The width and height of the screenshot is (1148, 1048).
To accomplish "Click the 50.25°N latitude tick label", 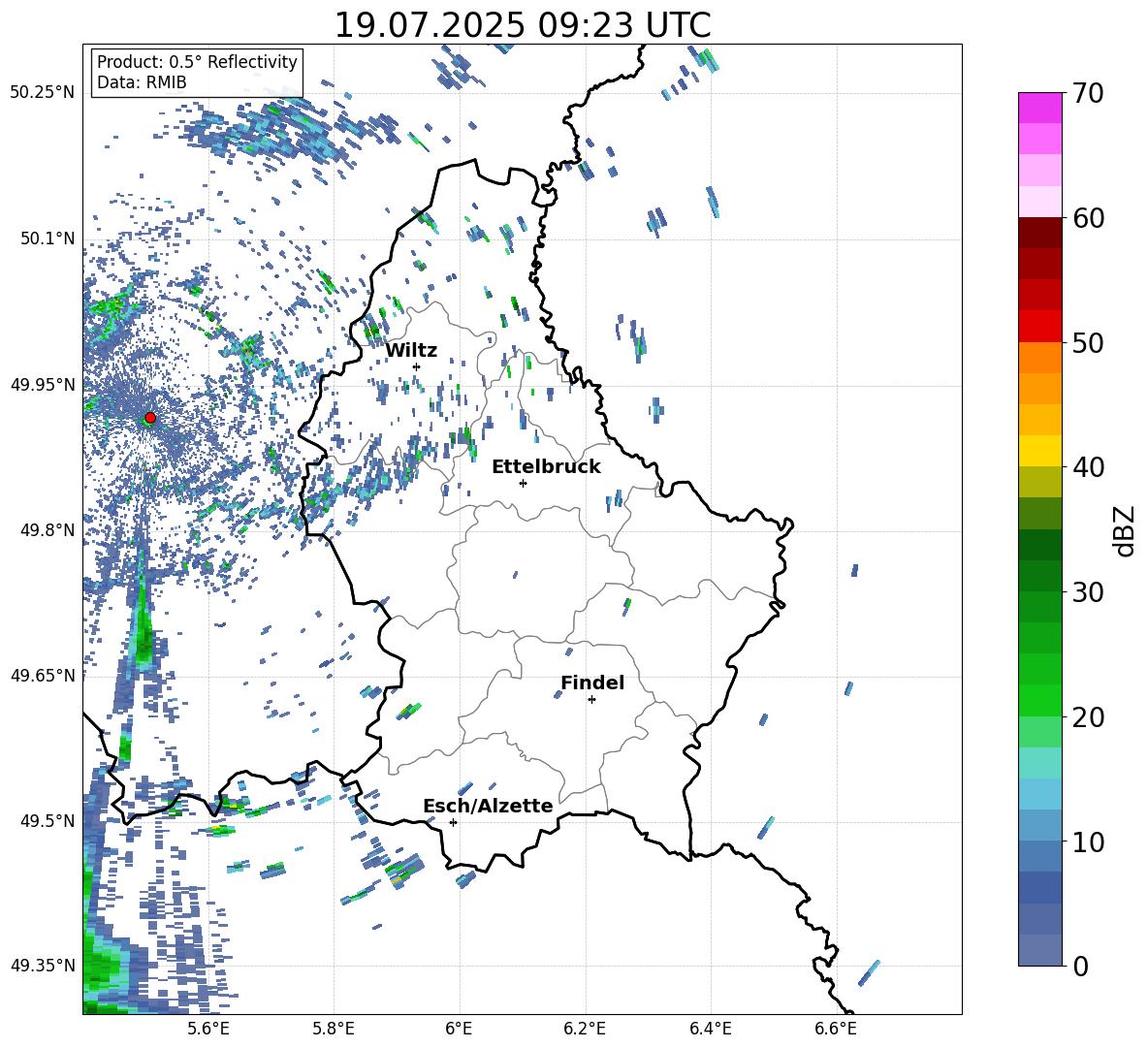I will [43, 93].
